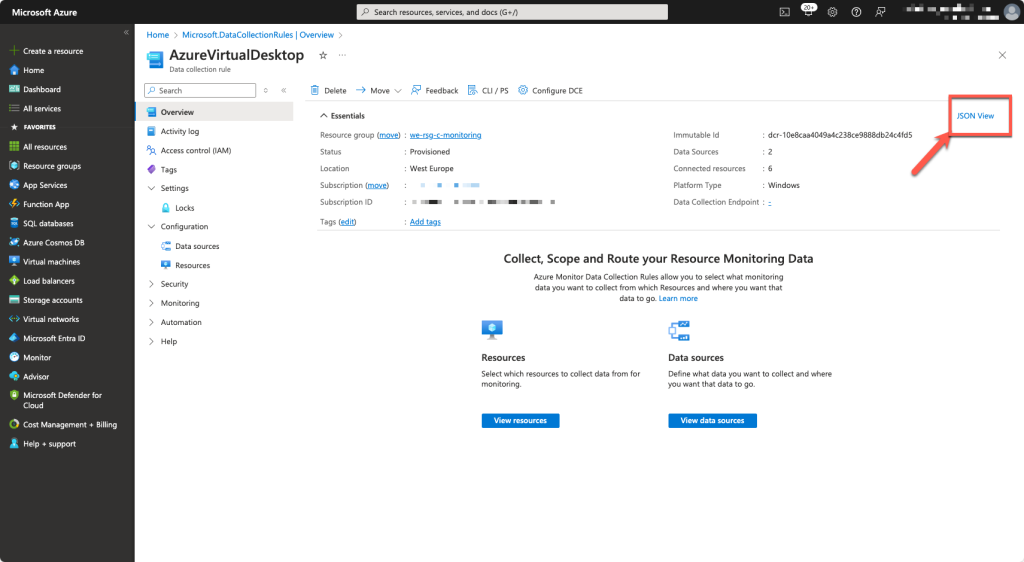Click Create a resource plus icon
The height and width of the screenshot is (562, 1024).
pos(14,51)
